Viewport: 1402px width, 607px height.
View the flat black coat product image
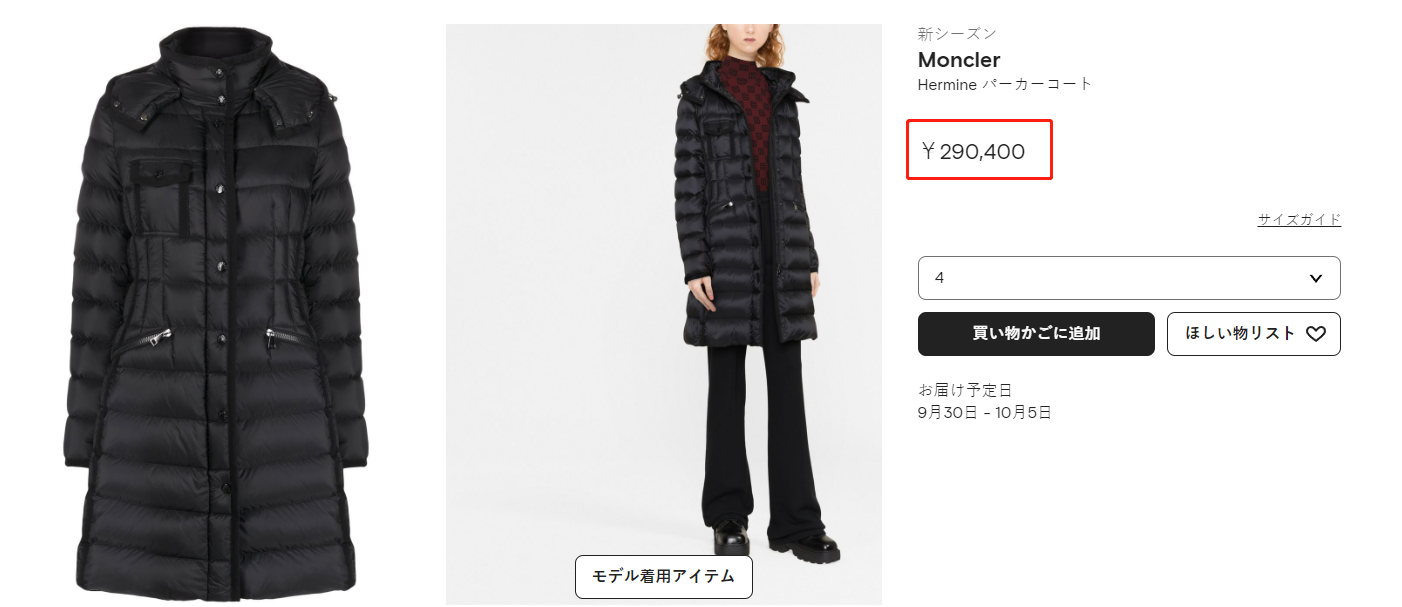click(x=218, y=313)
